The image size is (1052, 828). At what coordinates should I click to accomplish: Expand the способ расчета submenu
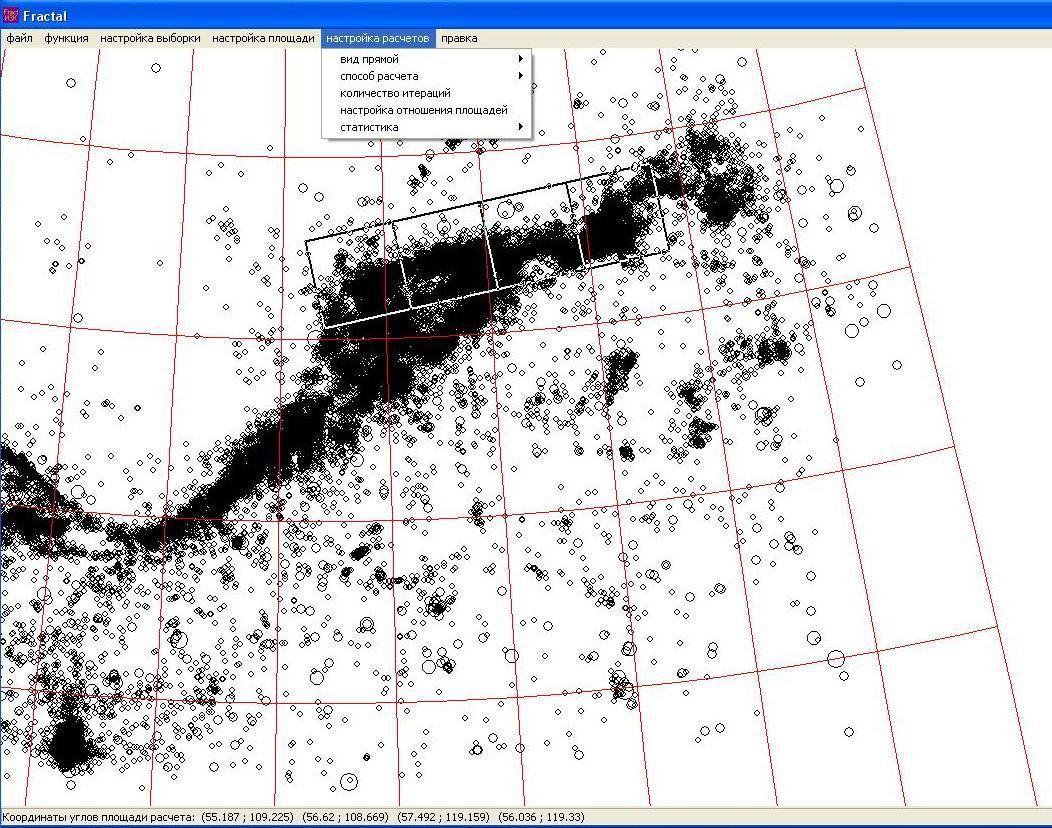click(379, 76)
